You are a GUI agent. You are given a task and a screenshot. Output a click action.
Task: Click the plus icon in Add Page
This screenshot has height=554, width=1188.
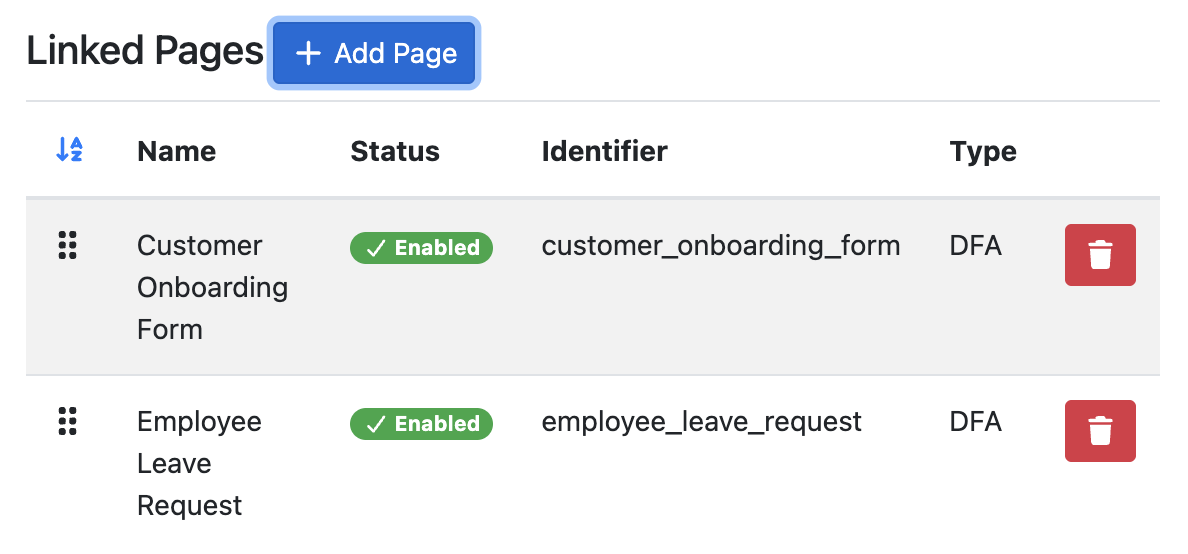(x=308, y=54)
